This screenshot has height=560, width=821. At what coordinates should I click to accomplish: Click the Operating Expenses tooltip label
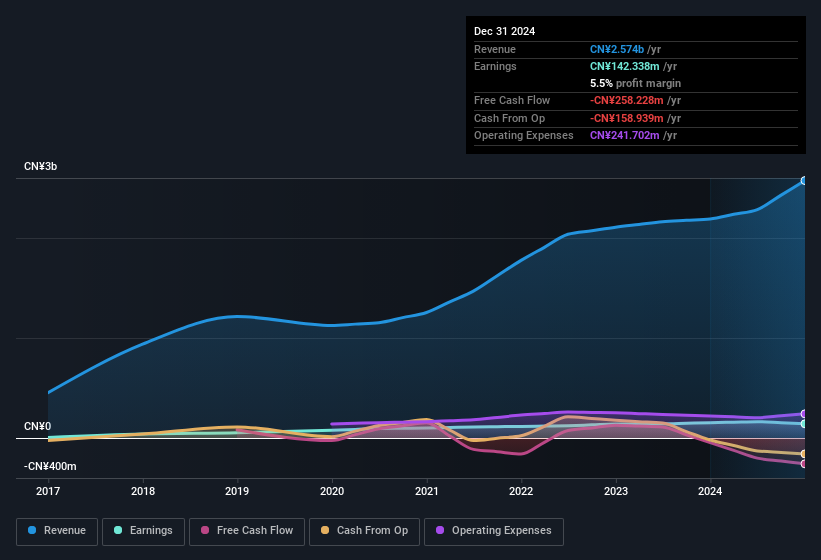524,136
